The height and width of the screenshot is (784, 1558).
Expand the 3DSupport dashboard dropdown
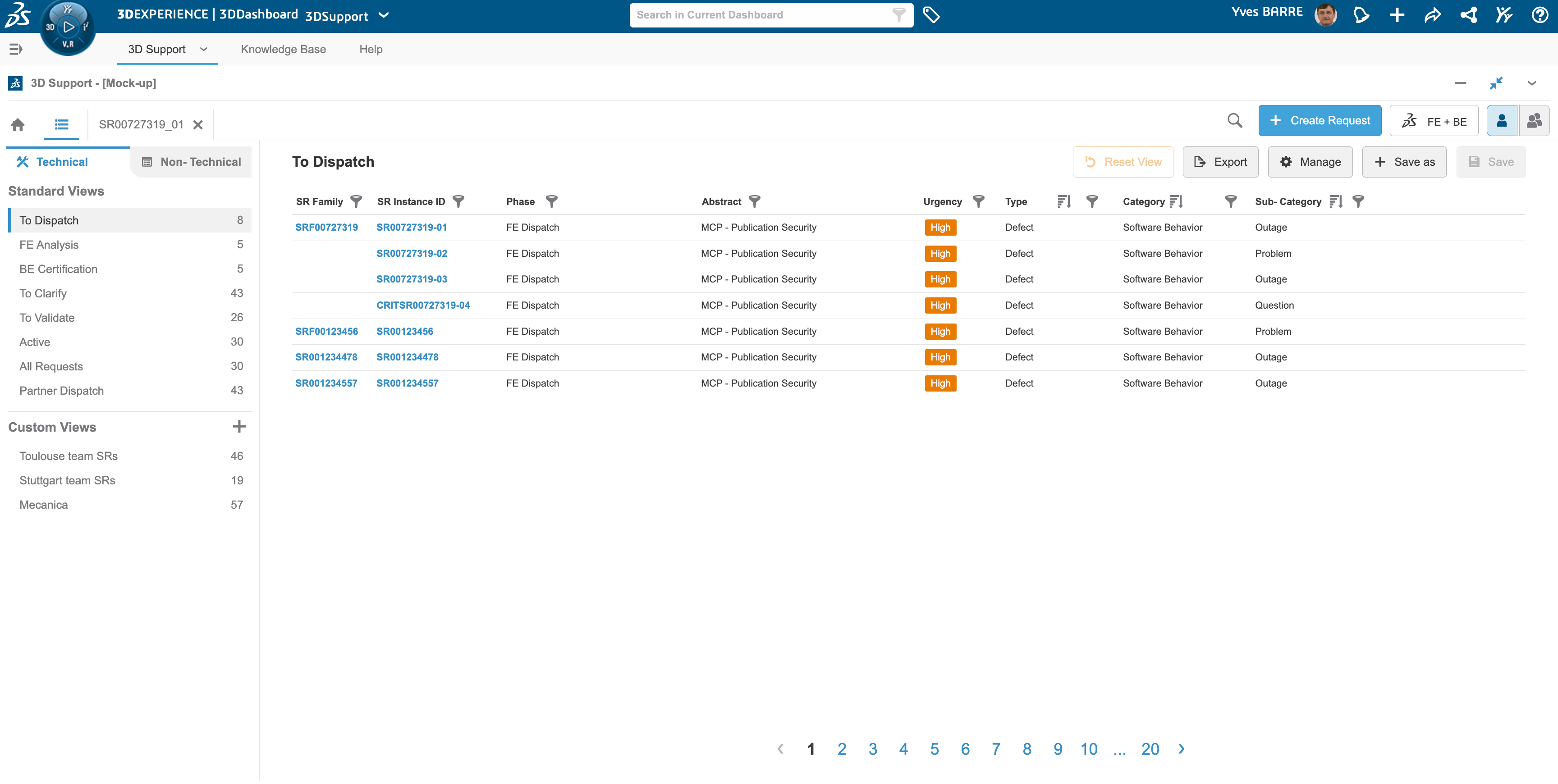click(384, 15)
